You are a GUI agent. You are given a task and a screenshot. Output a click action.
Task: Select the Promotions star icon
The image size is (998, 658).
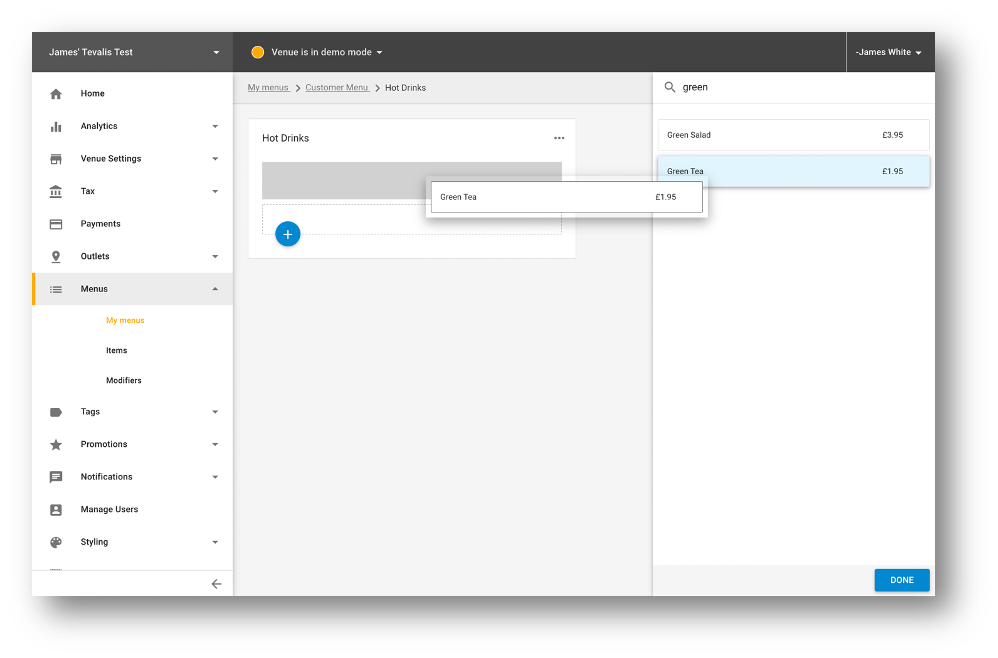(56, 444)
